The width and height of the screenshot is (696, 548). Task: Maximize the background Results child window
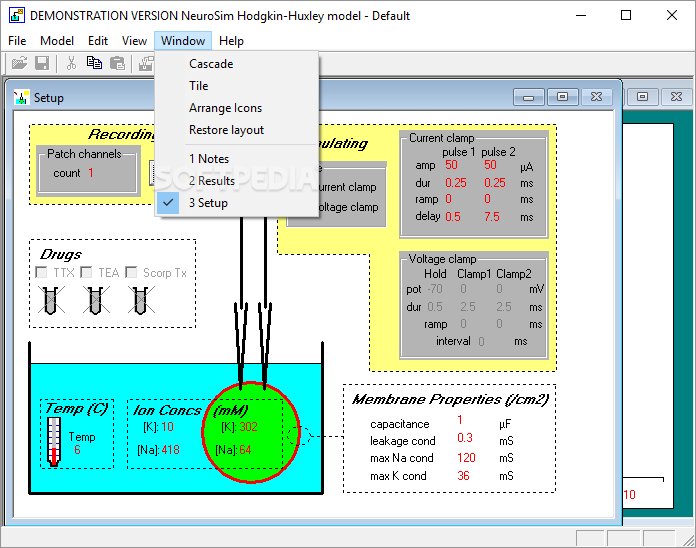pos(642,97)
